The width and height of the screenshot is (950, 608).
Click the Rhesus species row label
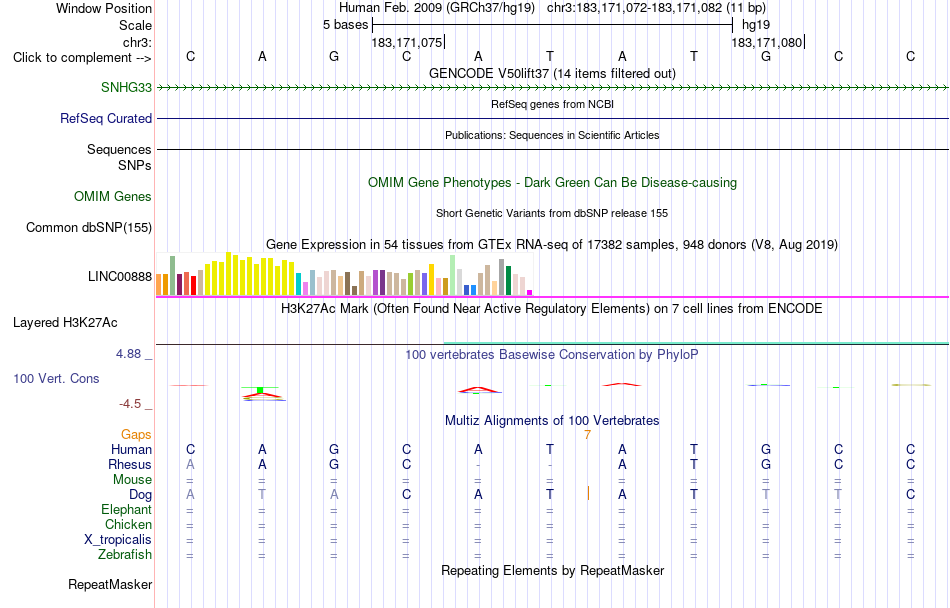tap(130, 464)
